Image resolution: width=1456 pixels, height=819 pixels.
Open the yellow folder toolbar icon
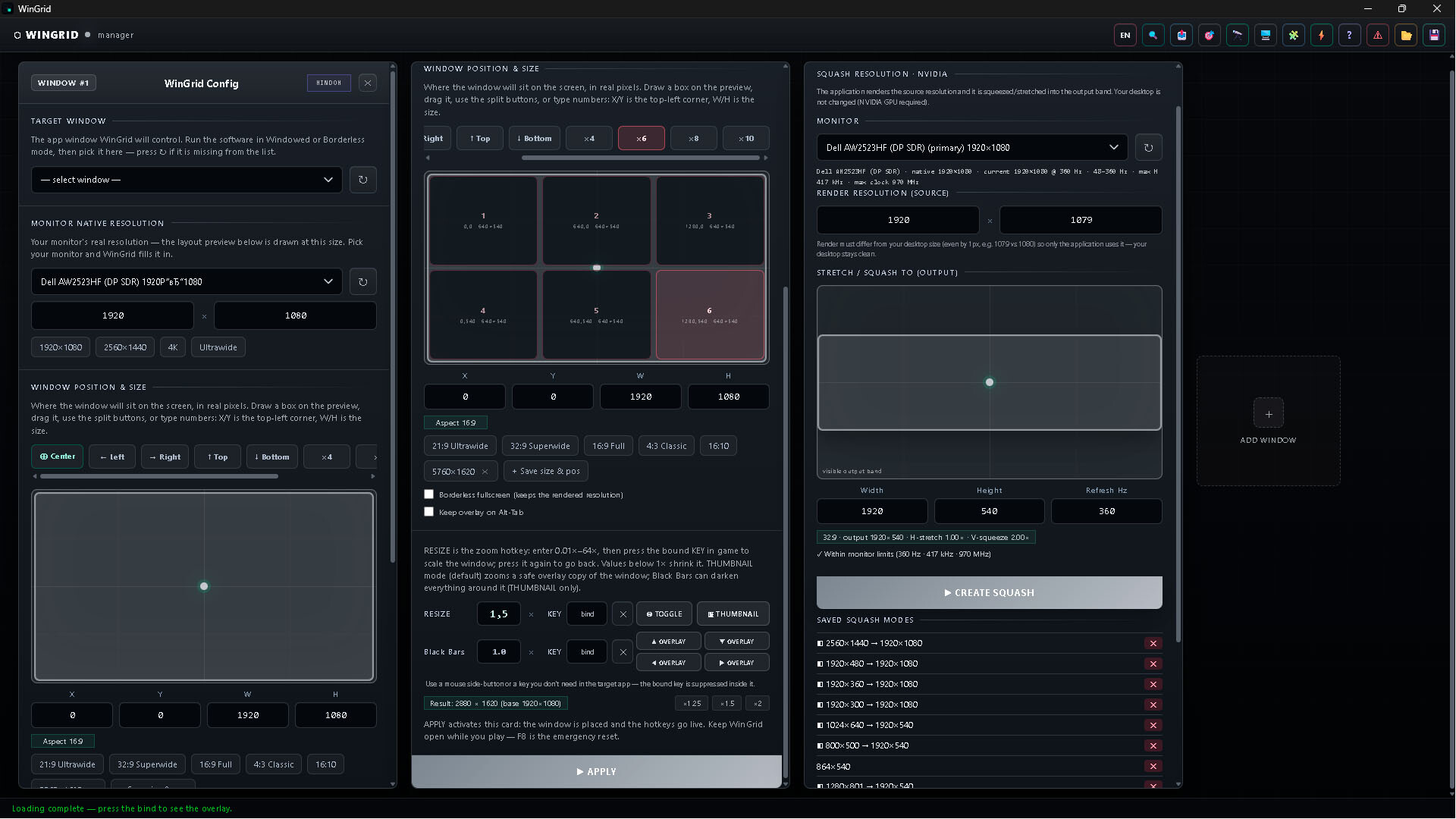pos(1405,35)
